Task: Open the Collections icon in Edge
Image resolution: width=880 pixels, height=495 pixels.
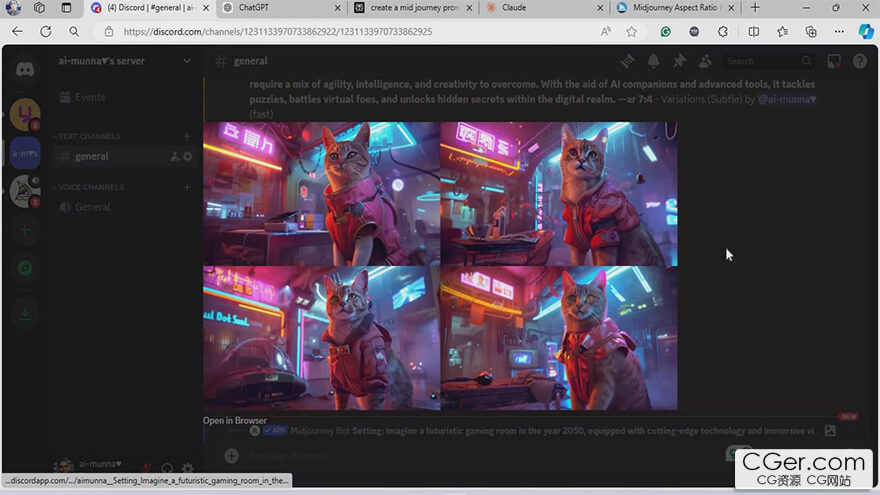Action: click(x=811, y=31)
